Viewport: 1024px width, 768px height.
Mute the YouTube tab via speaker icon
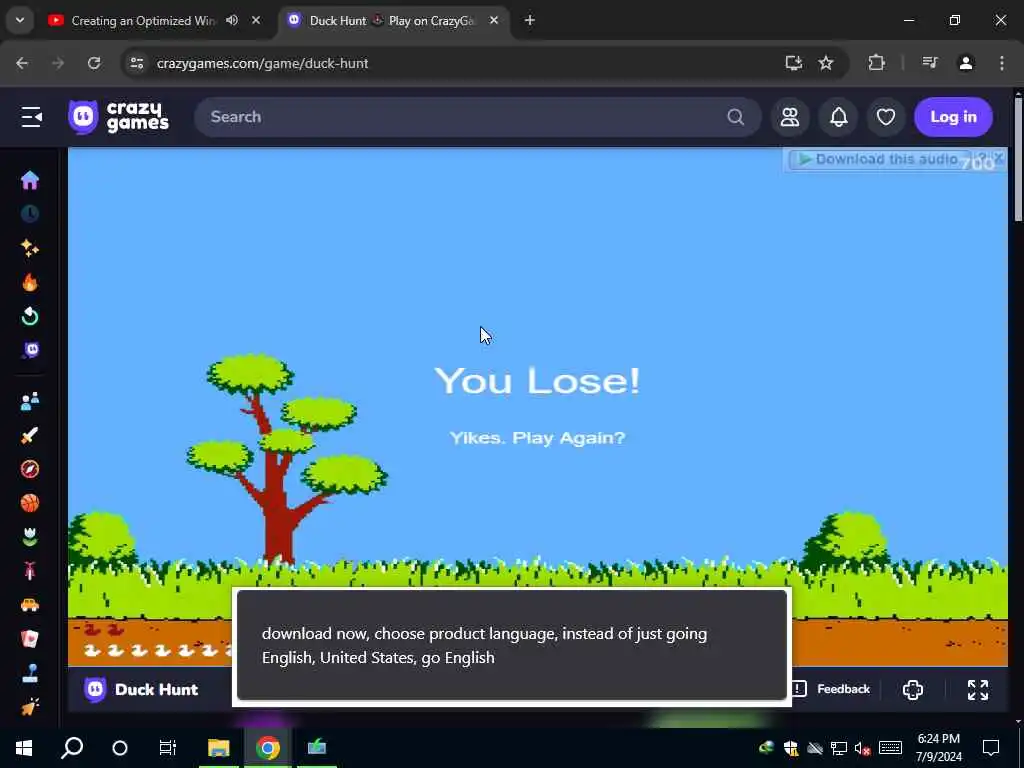point(232,20)
